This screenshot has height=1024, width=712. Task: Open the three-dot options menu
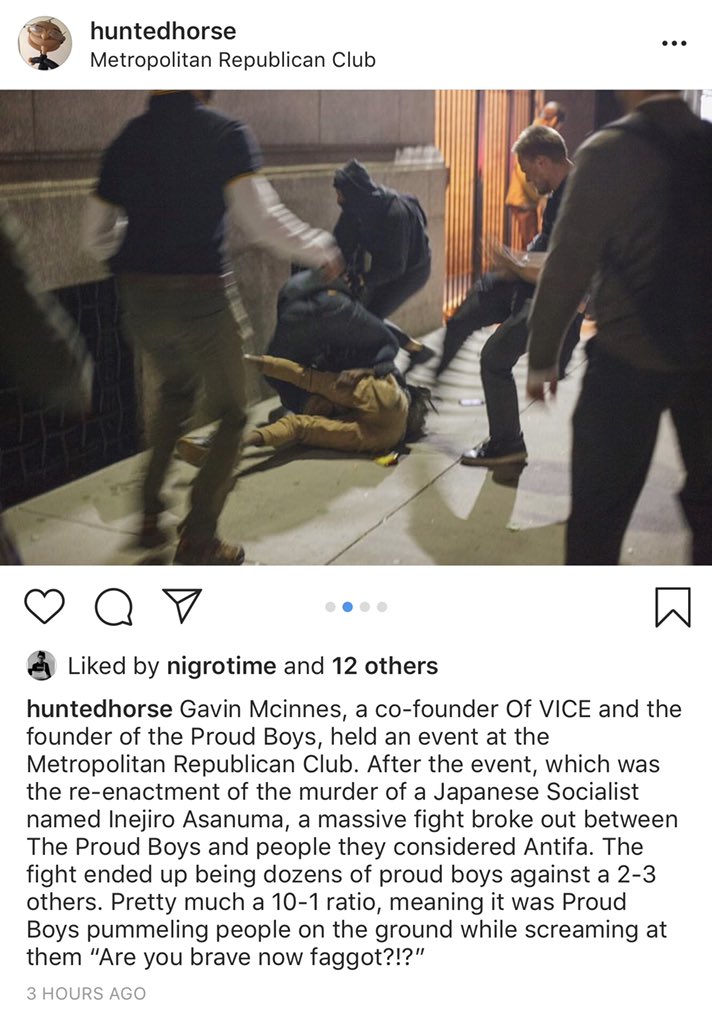[x=674, y=43]
